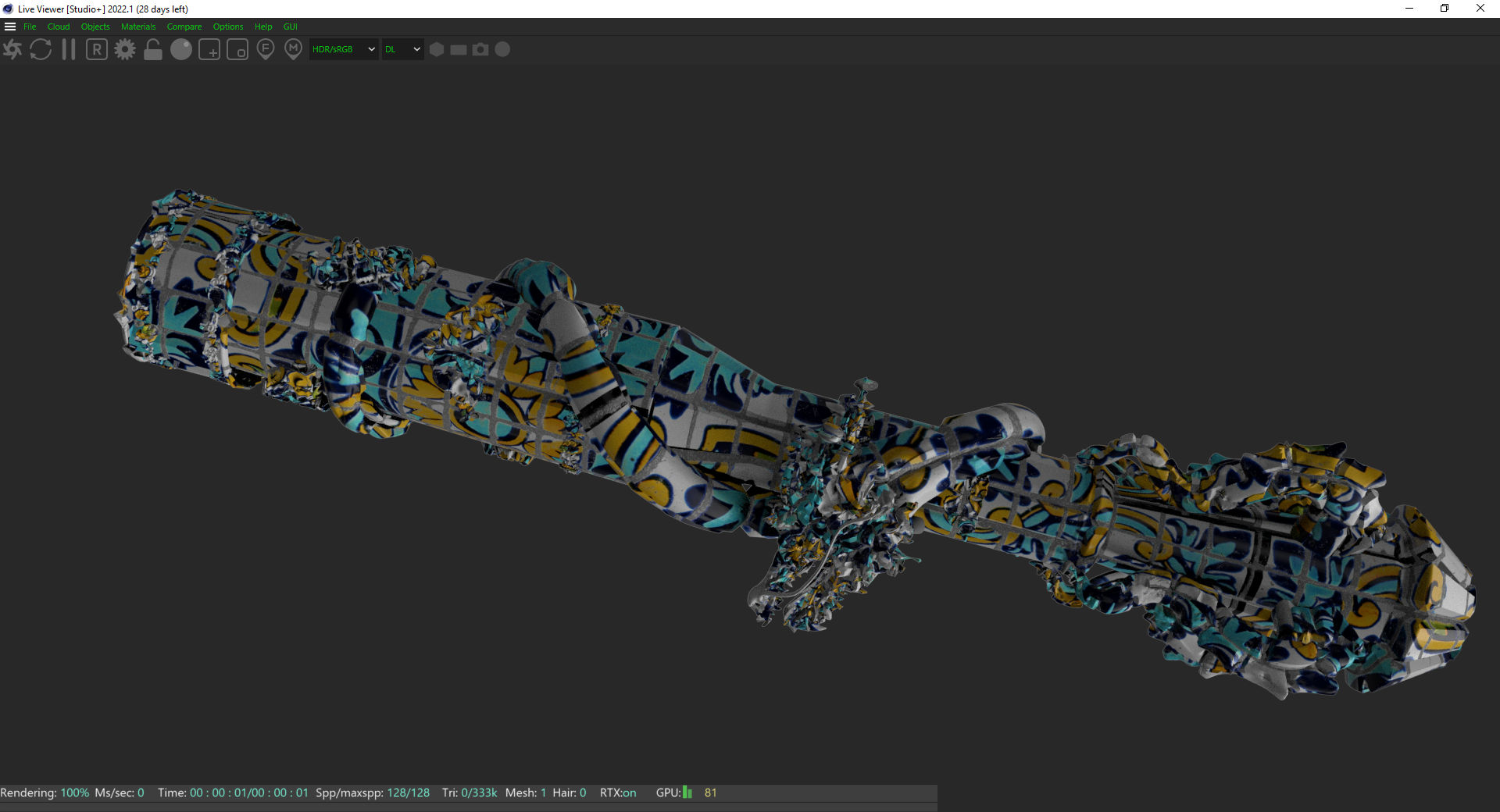1500x812 pixels.
Task: Toggle clay mode with the sphere icon
Action: click(181, 50)
